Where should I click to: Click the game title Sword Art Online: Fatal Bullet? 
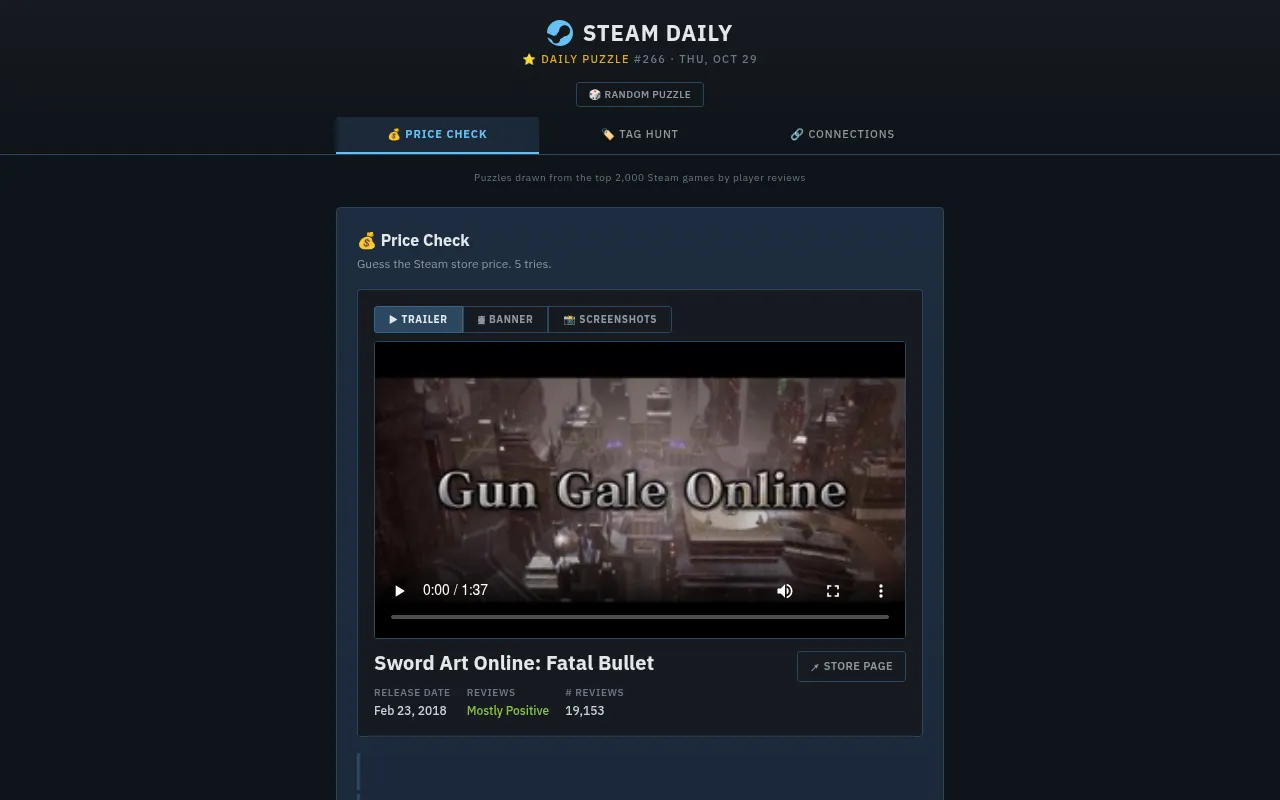coord(514,663)
